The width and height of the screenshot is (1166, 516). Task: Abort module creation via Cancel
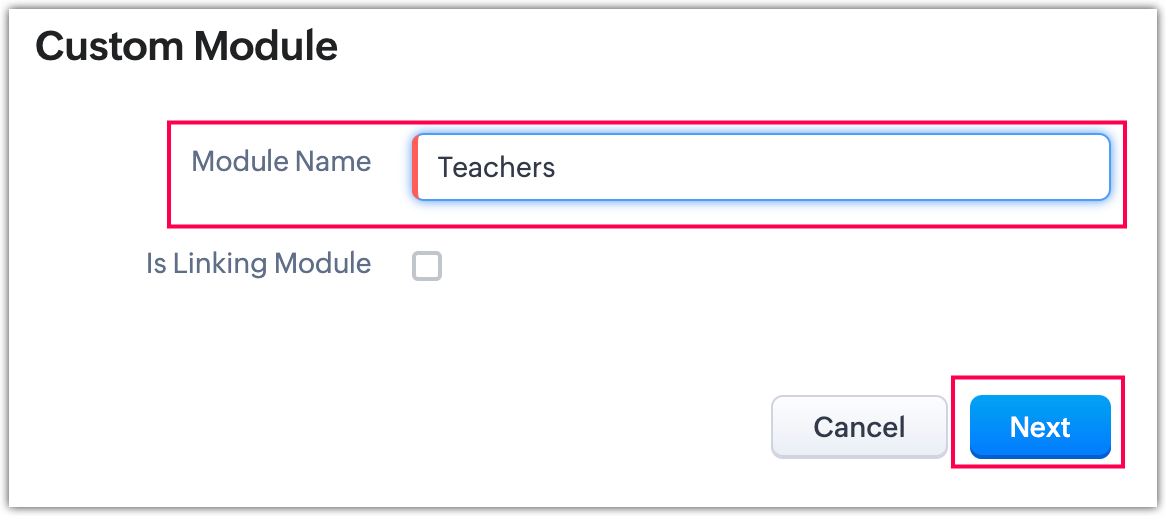(859, 427)
